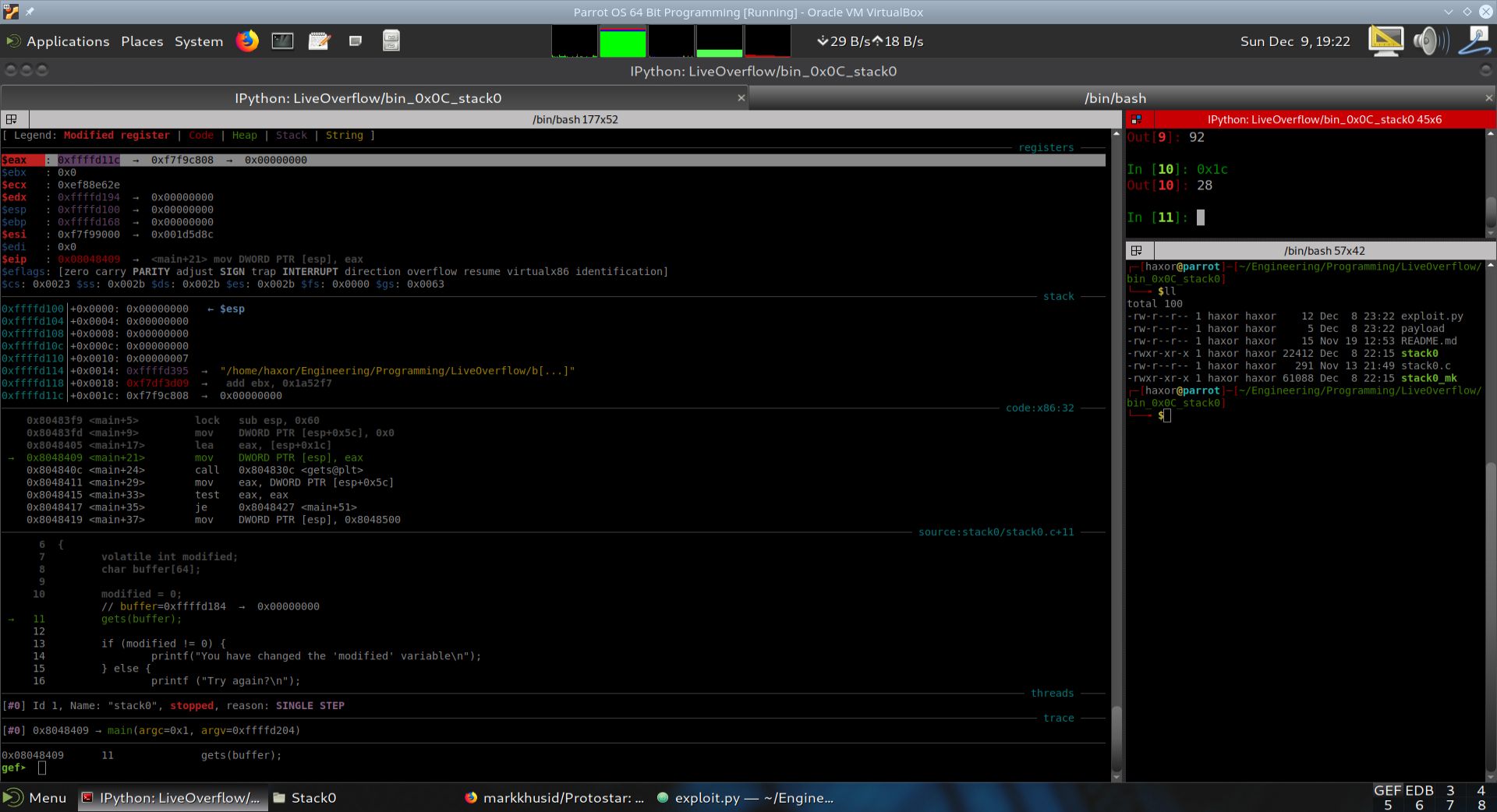The image size is (1497, 812).
Task: Open the text editor launcher icon
Action: pyautogui.click(x=319, y=41)
